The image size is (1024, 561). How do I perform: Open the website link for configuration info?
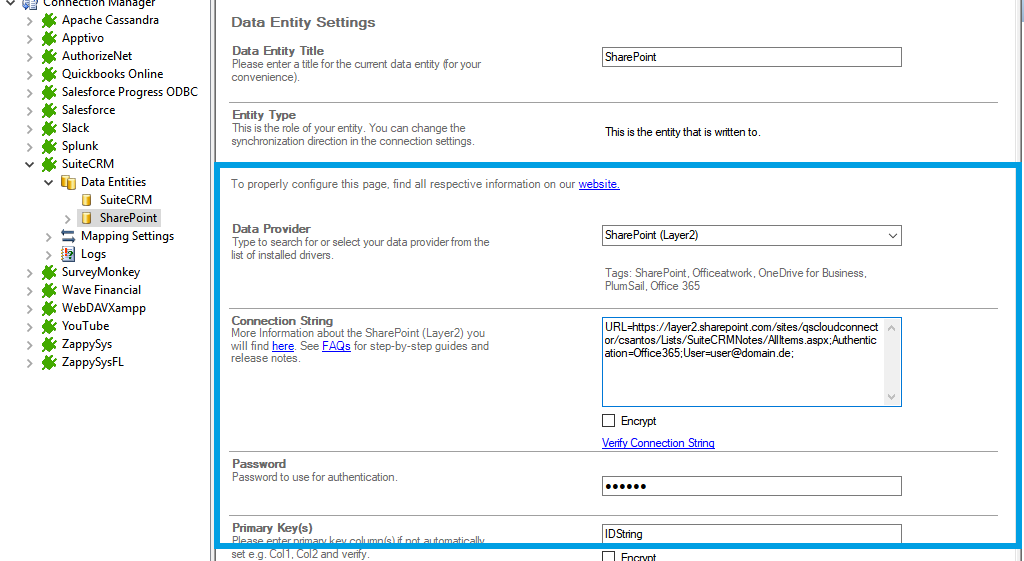(599, 184)
